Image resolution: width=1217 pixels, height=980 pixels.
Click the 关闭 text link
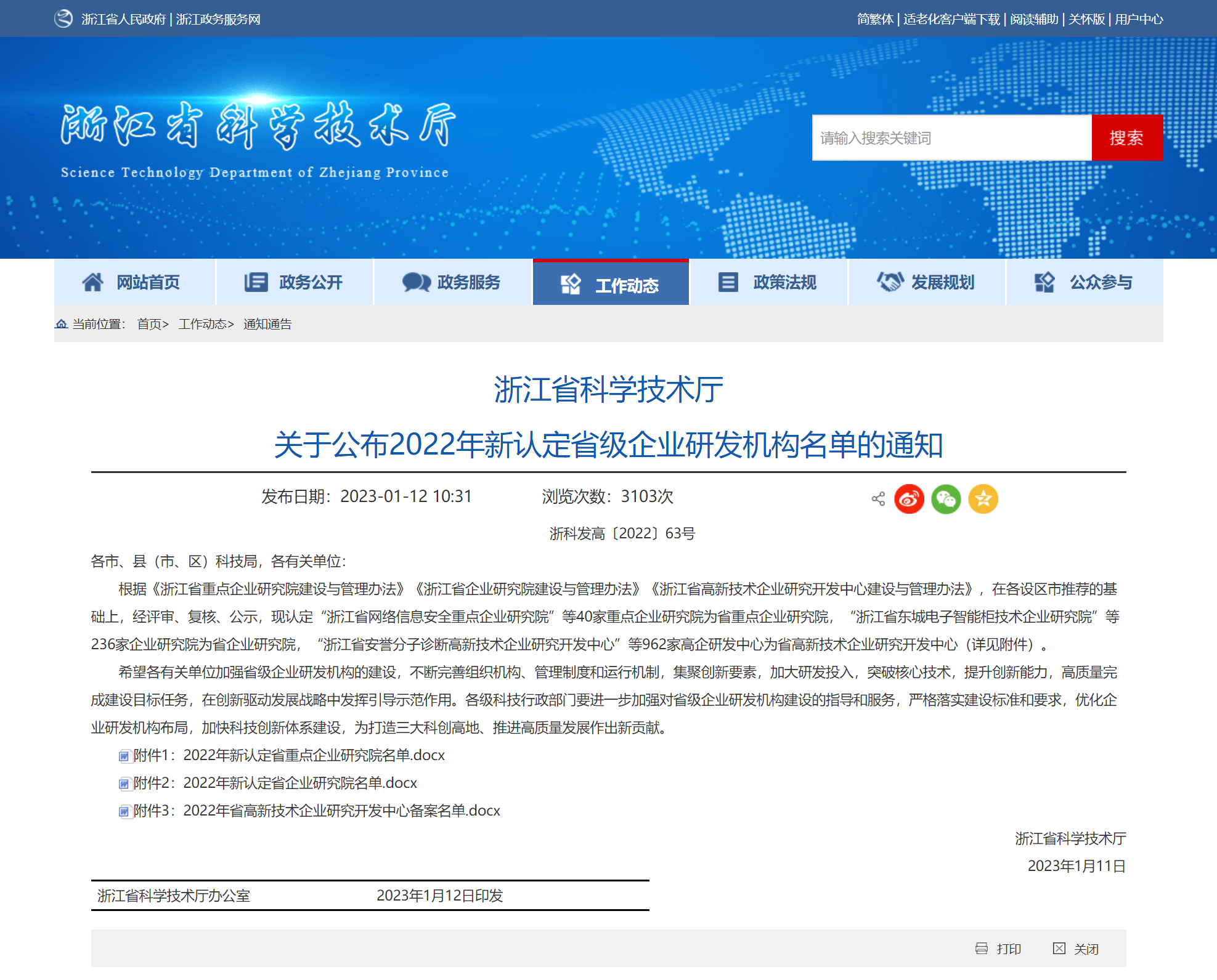[x=1086, y=949]
